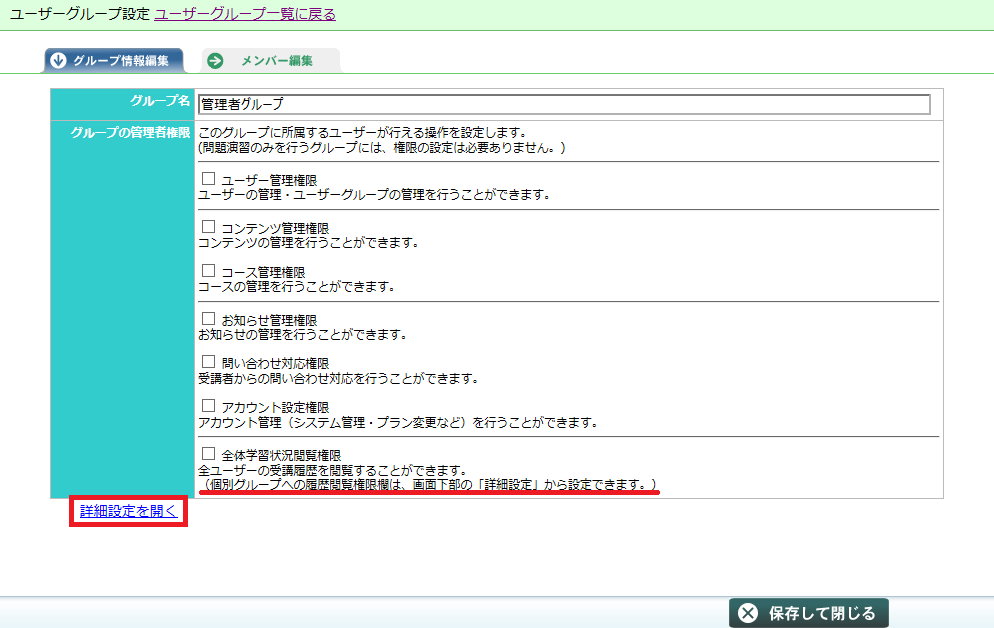Check the コース管理権限 box
The height and width of the screenshot is (628, 994).
208,271
